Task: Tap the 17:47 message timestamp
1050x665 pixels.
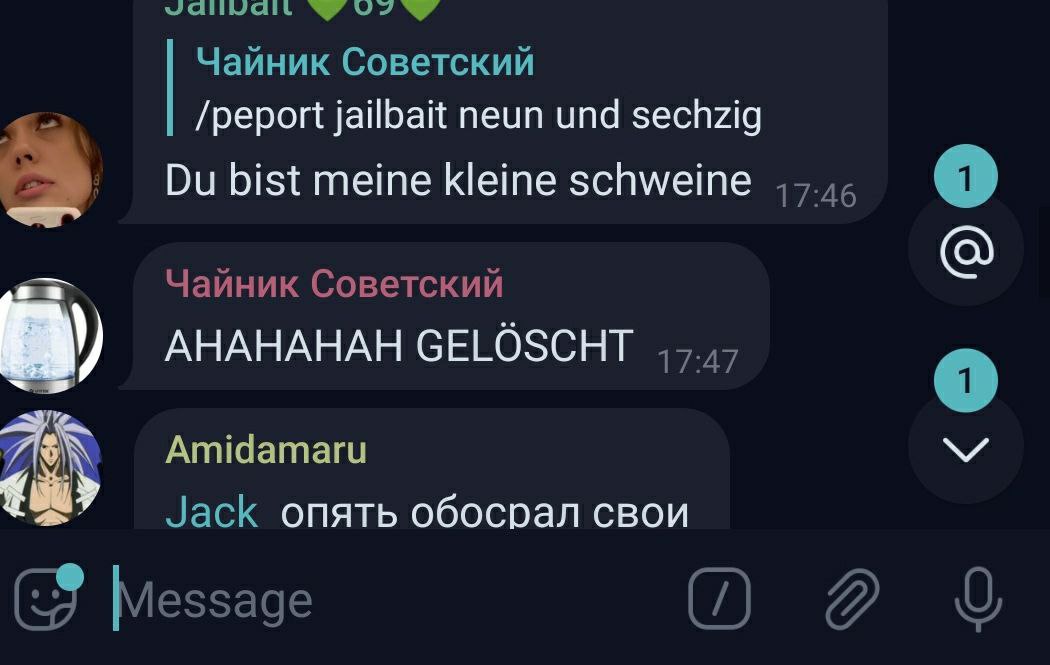Action: pyautogui.click(x=697, y=362)
